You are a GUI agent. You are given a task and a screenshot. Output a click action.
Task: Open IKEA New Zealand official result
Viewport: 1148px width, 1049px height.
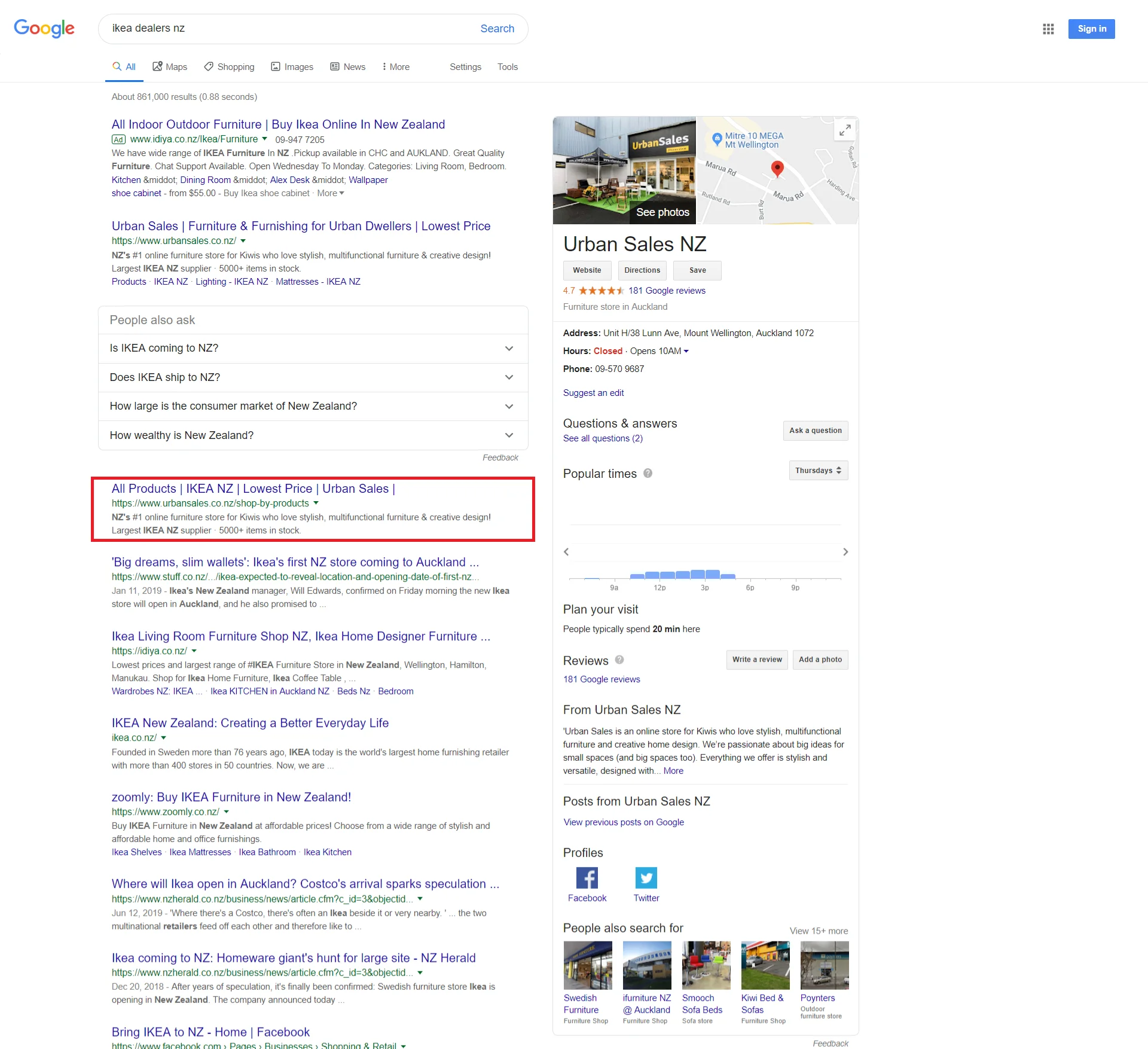click(x=250, y=723)
